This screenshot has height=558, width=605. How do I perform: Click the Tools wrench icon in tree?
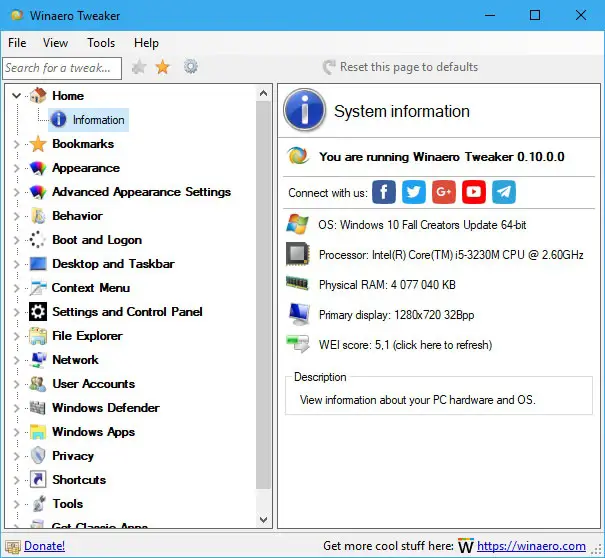pyautogui.click(x=38, y=504)
